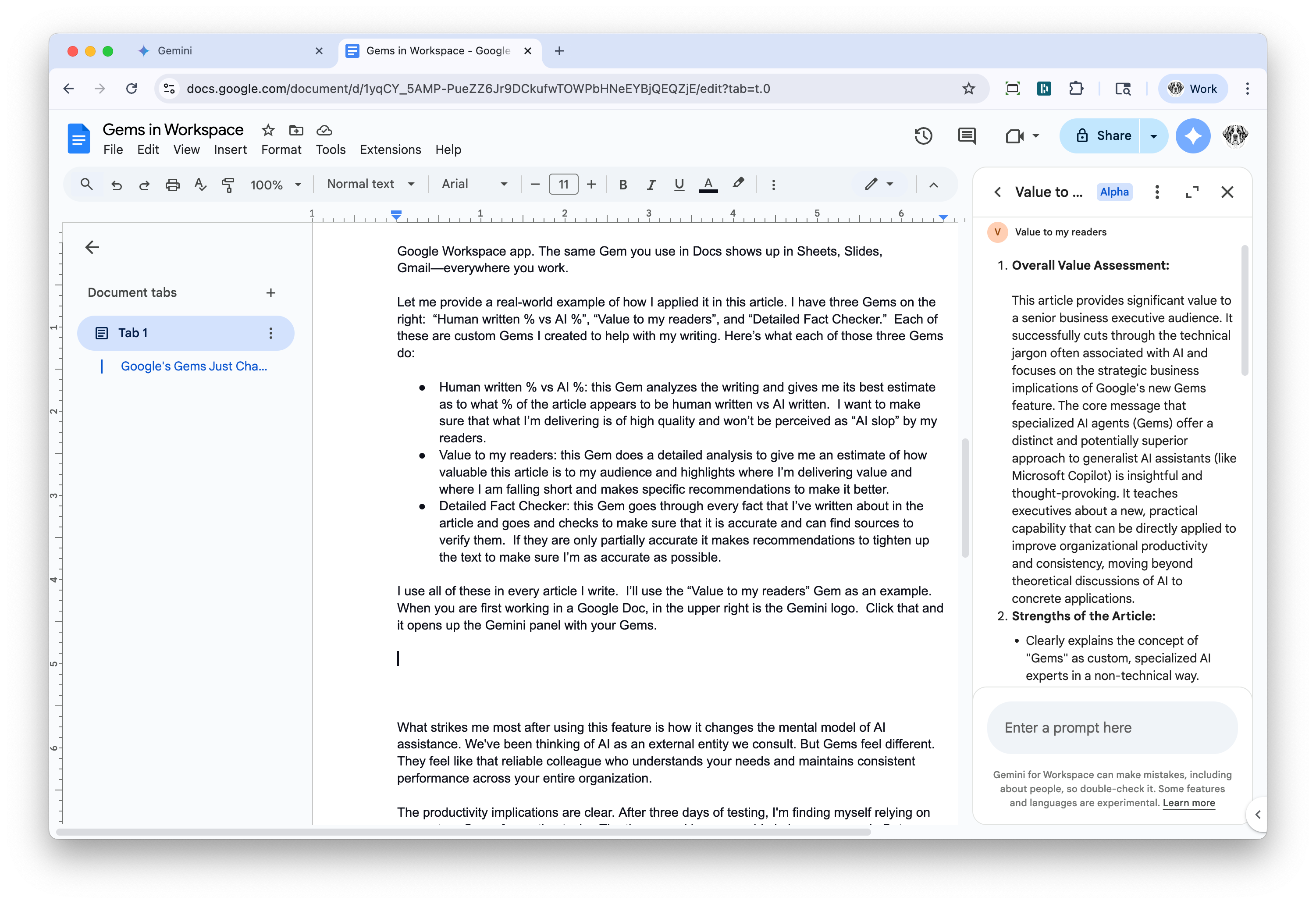Open the Arial font dropdown

point(474,184)
